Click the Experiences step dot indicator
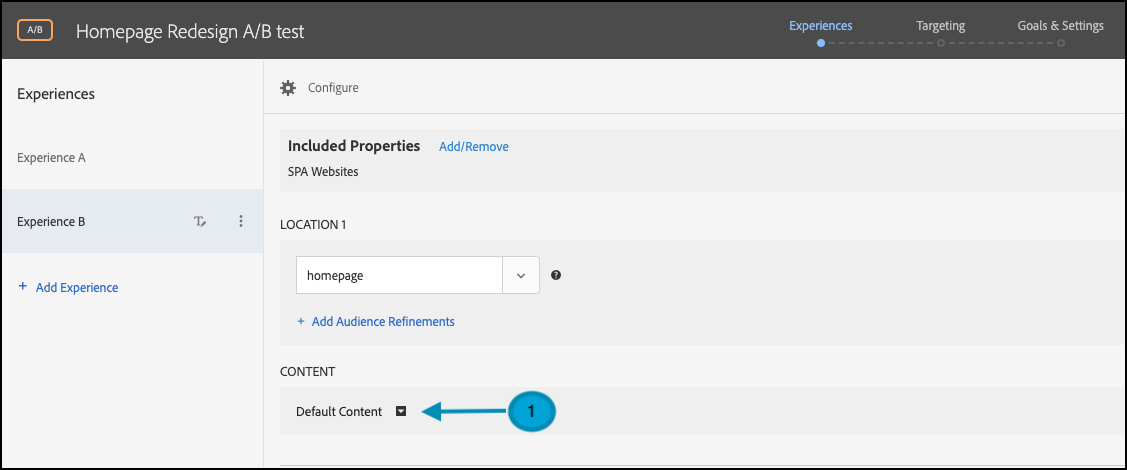This screenshot has width=1127, height=470. (x=820, y=43)
